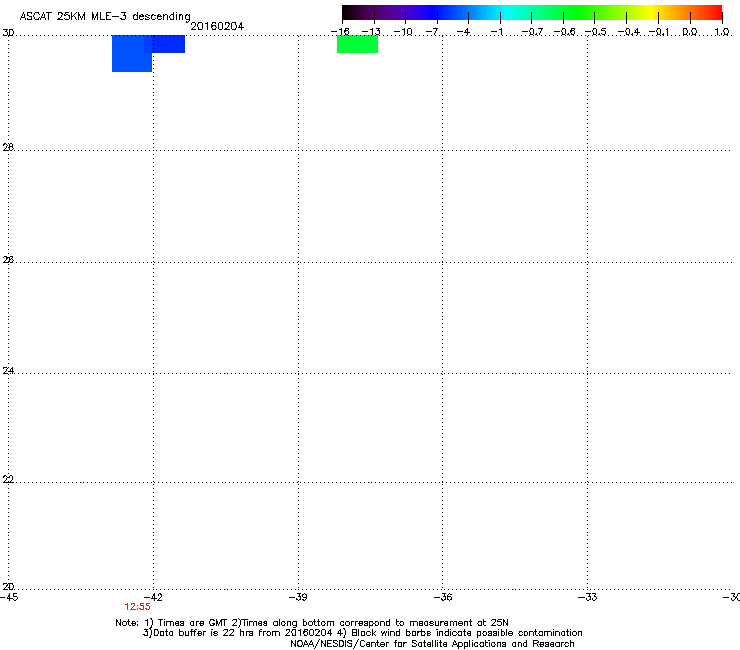Click the '-0.7' color scale label
The image size is (740, 650).
tap(532, 32)
